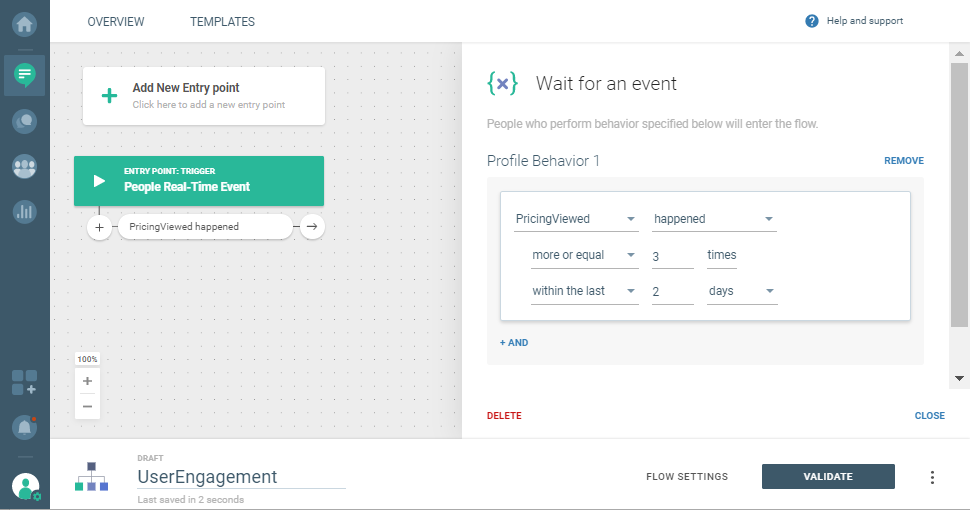Open the Home icon in sidebar
Viewport: 970px width, 510px height.
[24, 21]
